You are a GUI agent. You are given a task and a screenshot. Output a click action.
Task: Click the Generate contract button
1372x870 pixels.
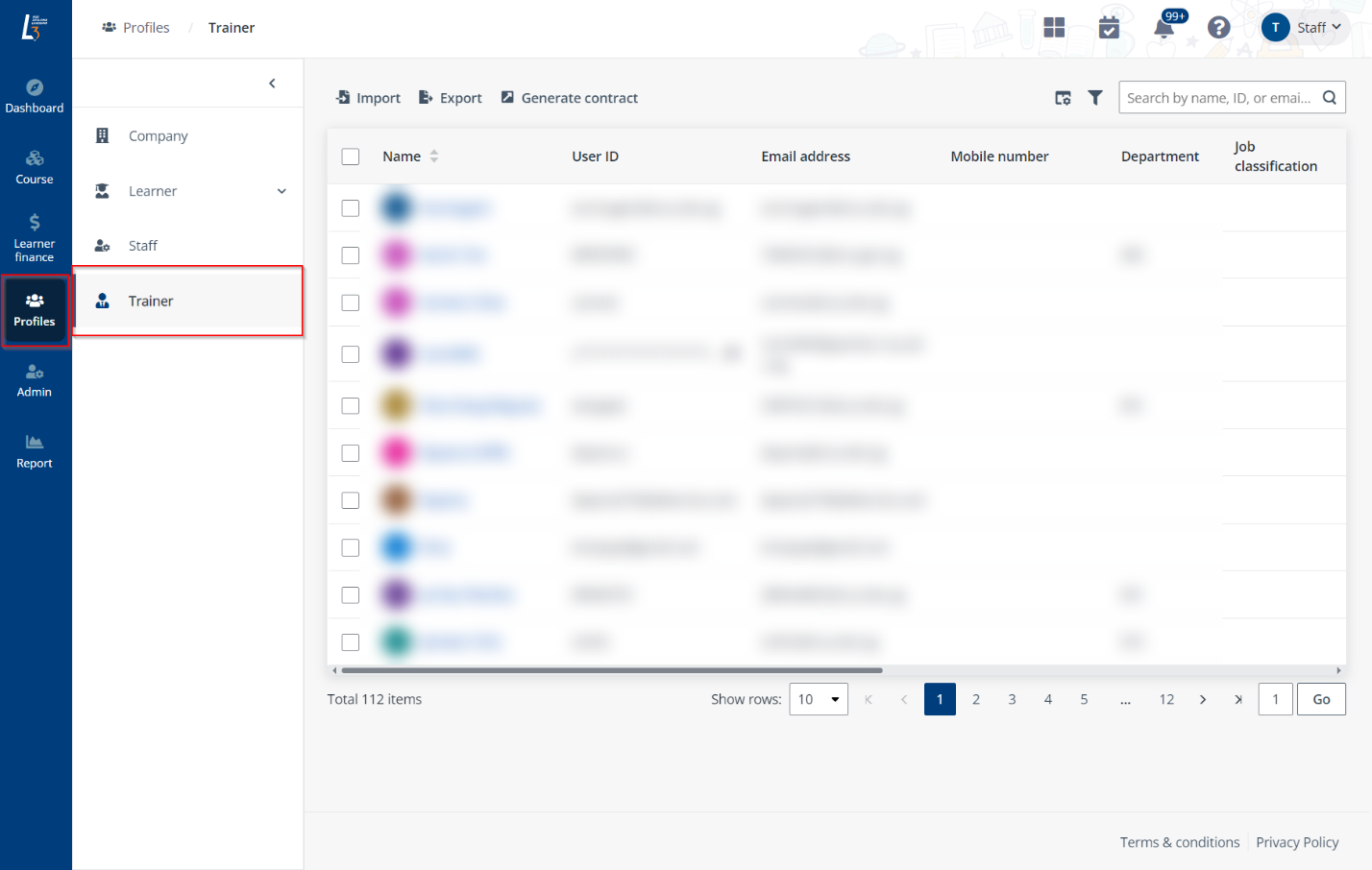(569, 98)
